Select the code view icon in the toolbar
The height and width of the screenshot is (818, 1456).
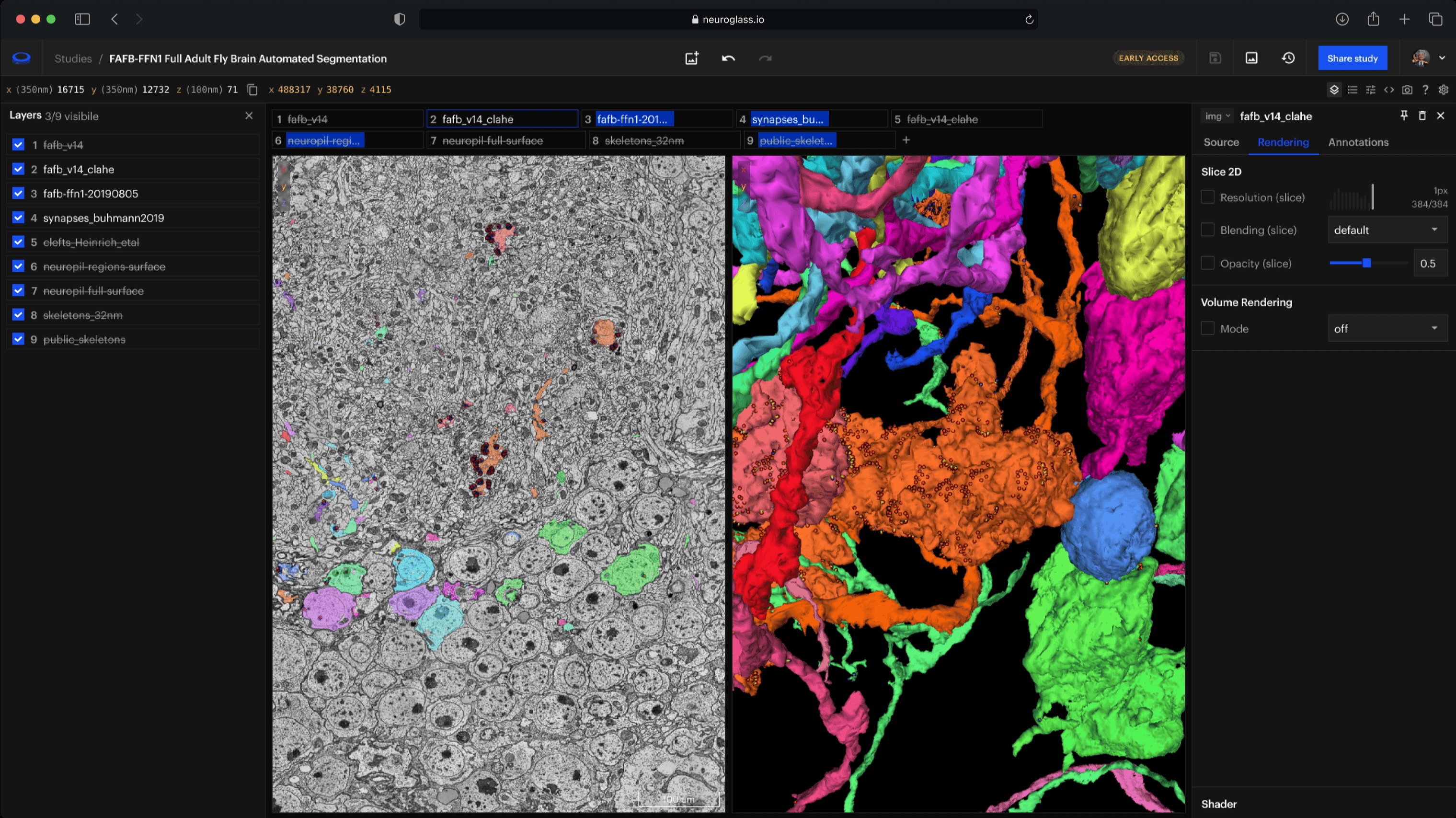click(x=1389, y=89)
